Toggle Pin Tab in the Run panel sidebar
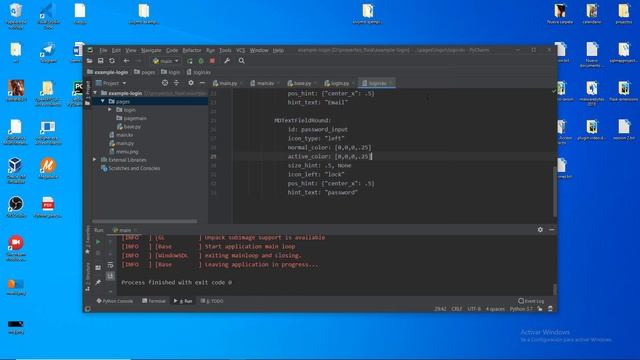The width and height of the screenshot is (640, 360). 98,282
